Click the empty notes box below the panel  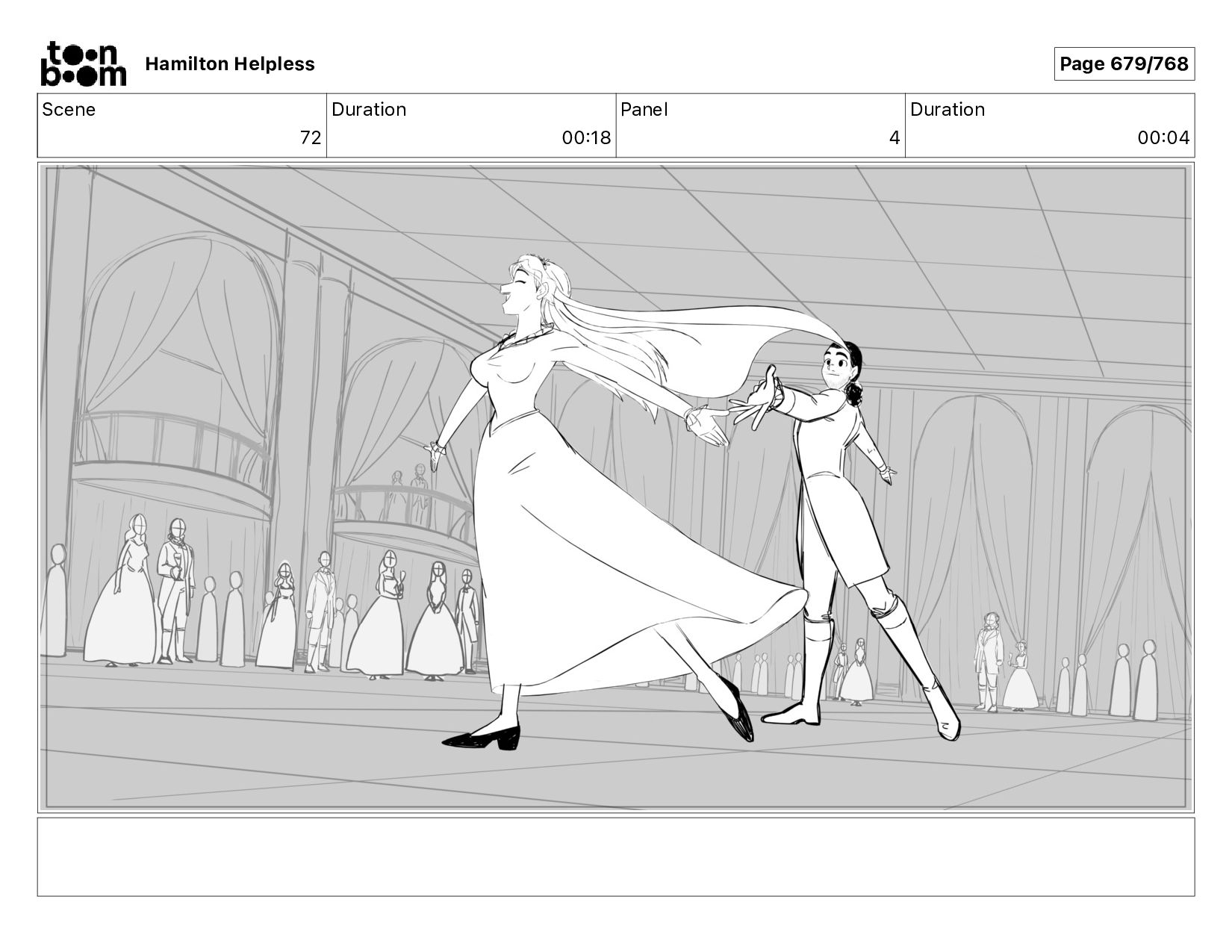pyautogui.click(x=615, y=856)
